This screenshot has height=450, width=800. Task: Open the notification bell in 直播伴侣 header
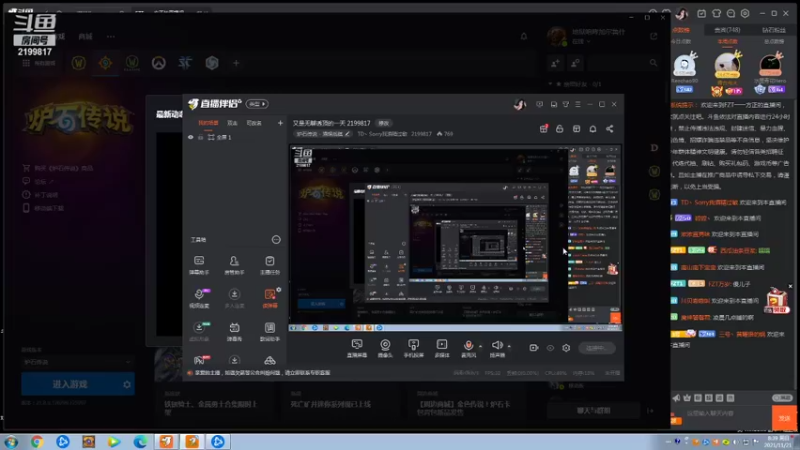point(593,129)
